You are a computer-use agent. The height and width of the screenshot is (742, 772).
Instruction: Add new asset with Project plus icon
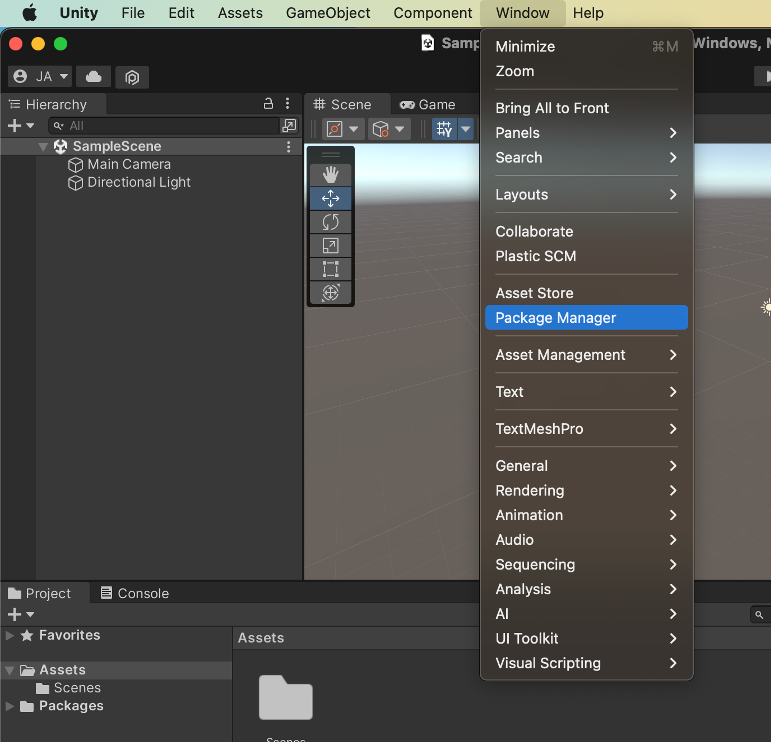coord(14,614)
